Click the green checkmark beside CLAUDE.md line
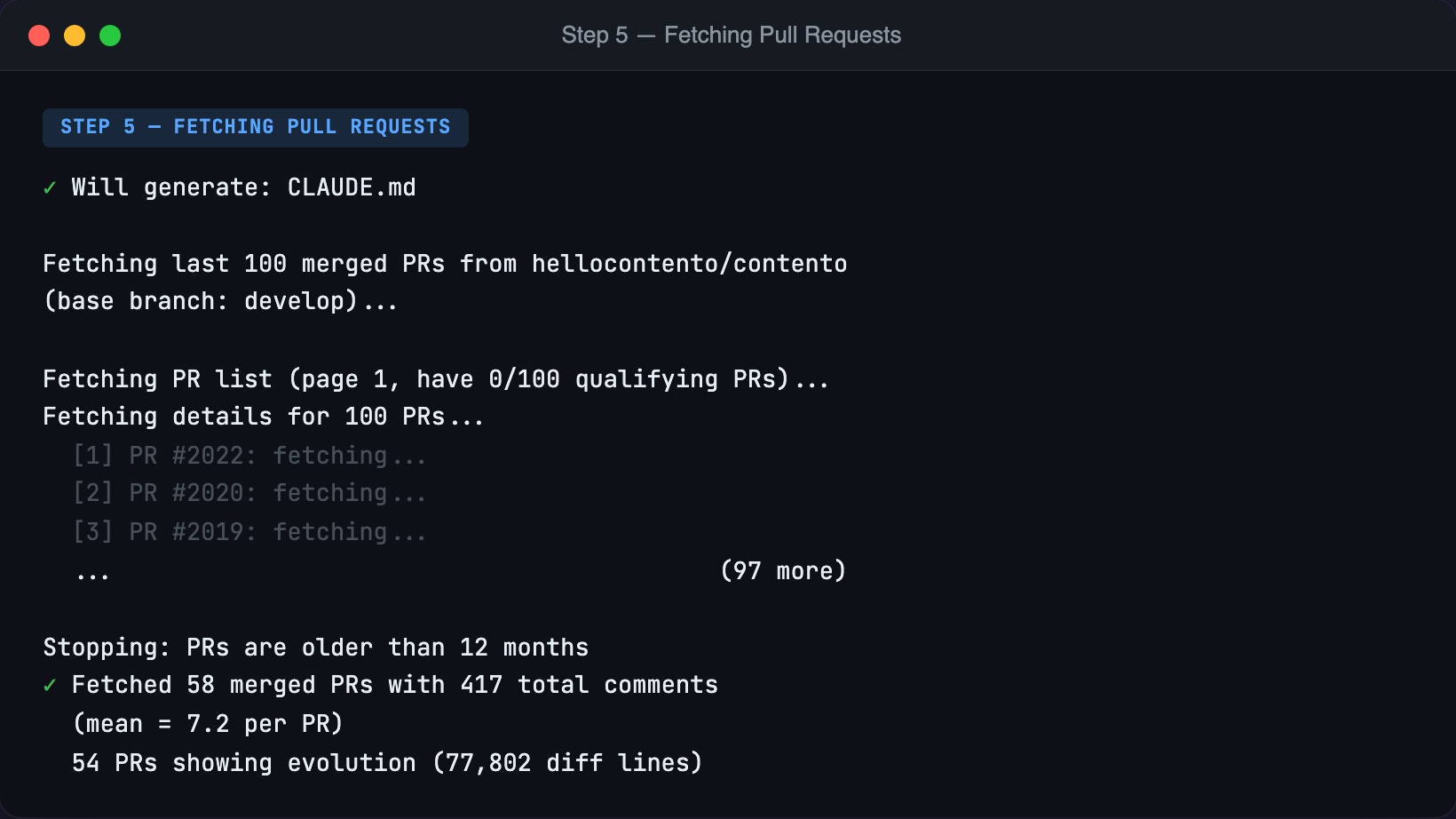The image size is (1456, 819). point(50,187)
